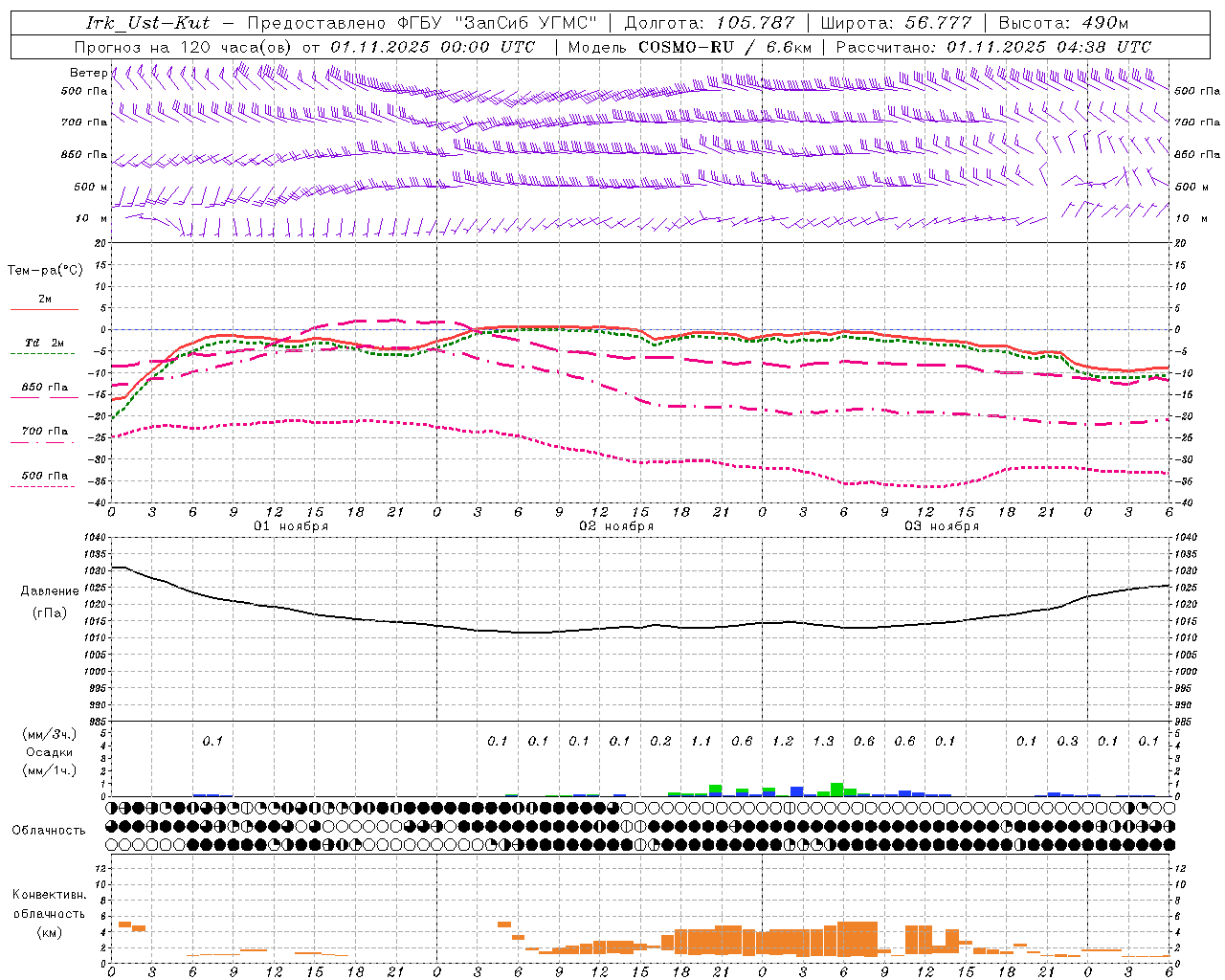Click the "1.3" three-hour precipitation value
This screenshot has height=980, width=1225.
(x=823, y=742)
